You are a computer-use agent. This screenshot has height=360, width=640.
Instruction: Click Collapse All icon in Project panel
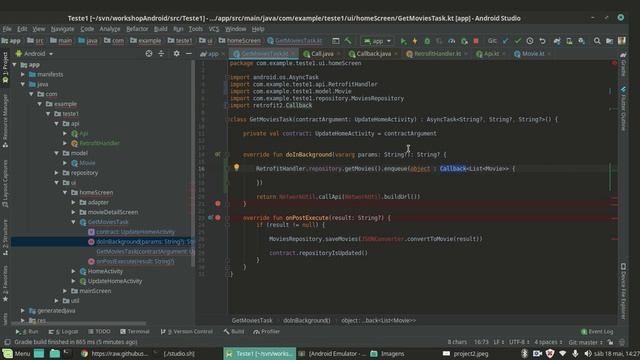[161, 53]
